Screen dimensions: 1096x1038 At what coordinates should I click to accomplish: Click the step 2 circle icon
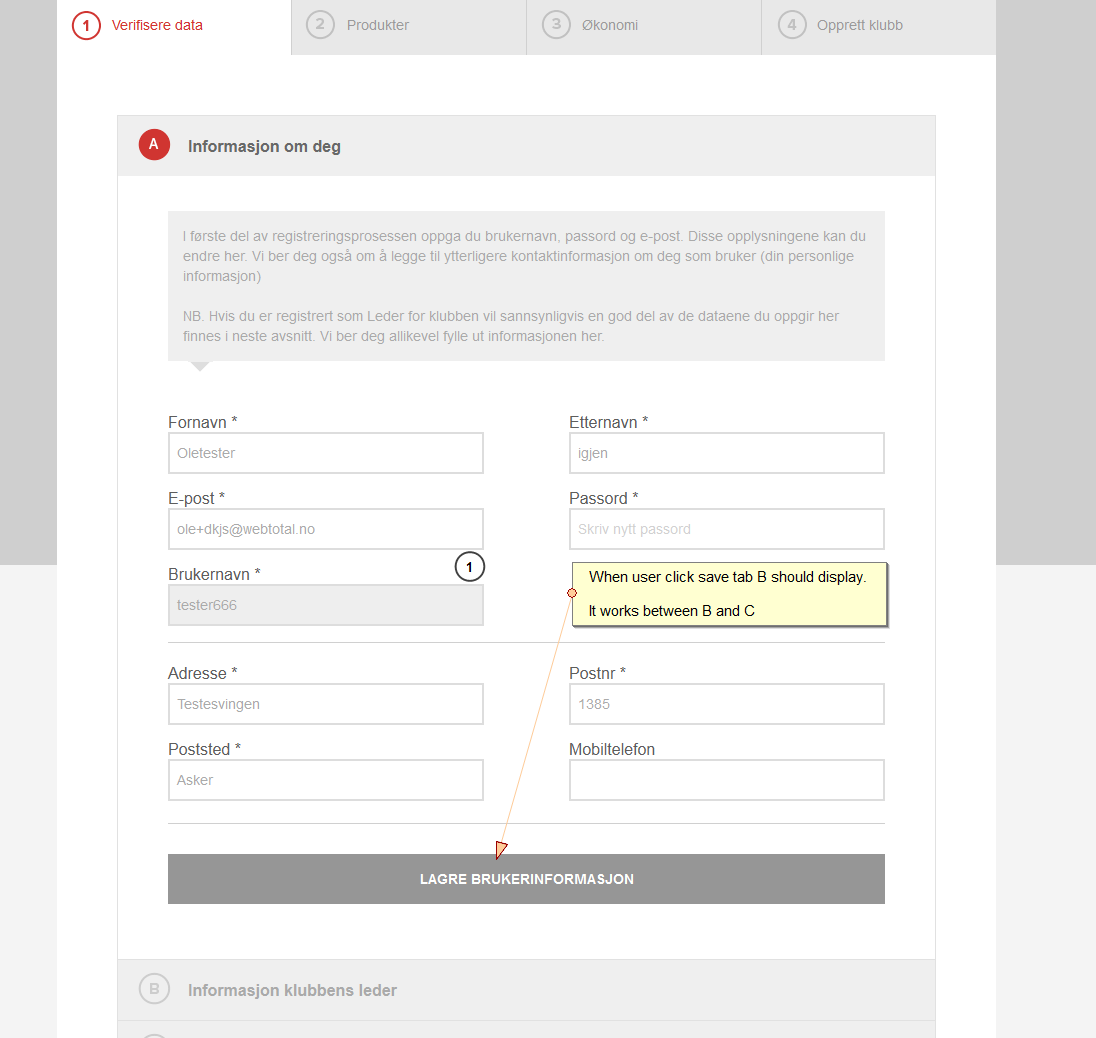pyautogui.click(x=320, y=25)
